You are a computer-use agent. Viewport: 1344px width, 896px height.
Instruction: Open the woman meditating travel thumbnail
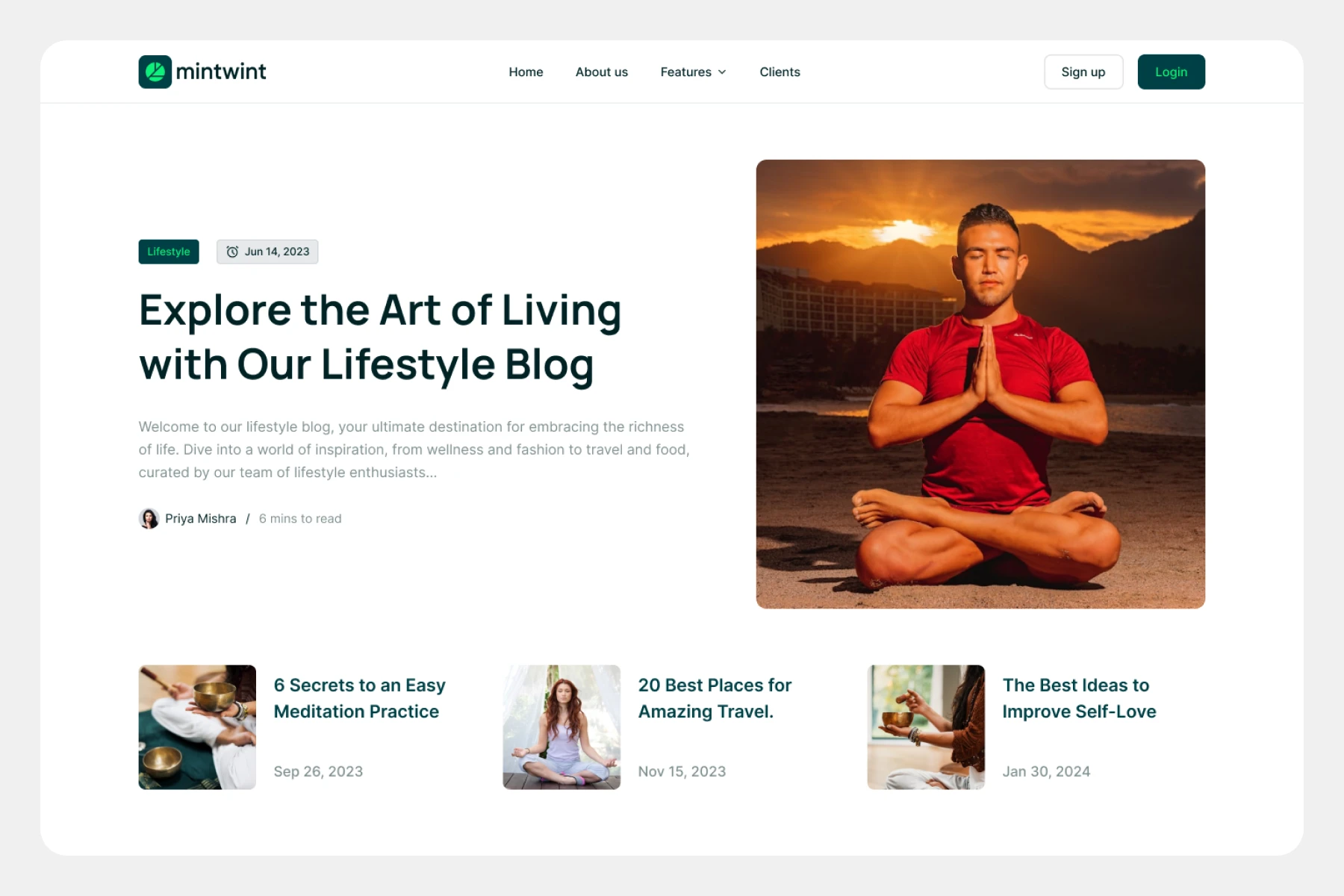(561, 727)
